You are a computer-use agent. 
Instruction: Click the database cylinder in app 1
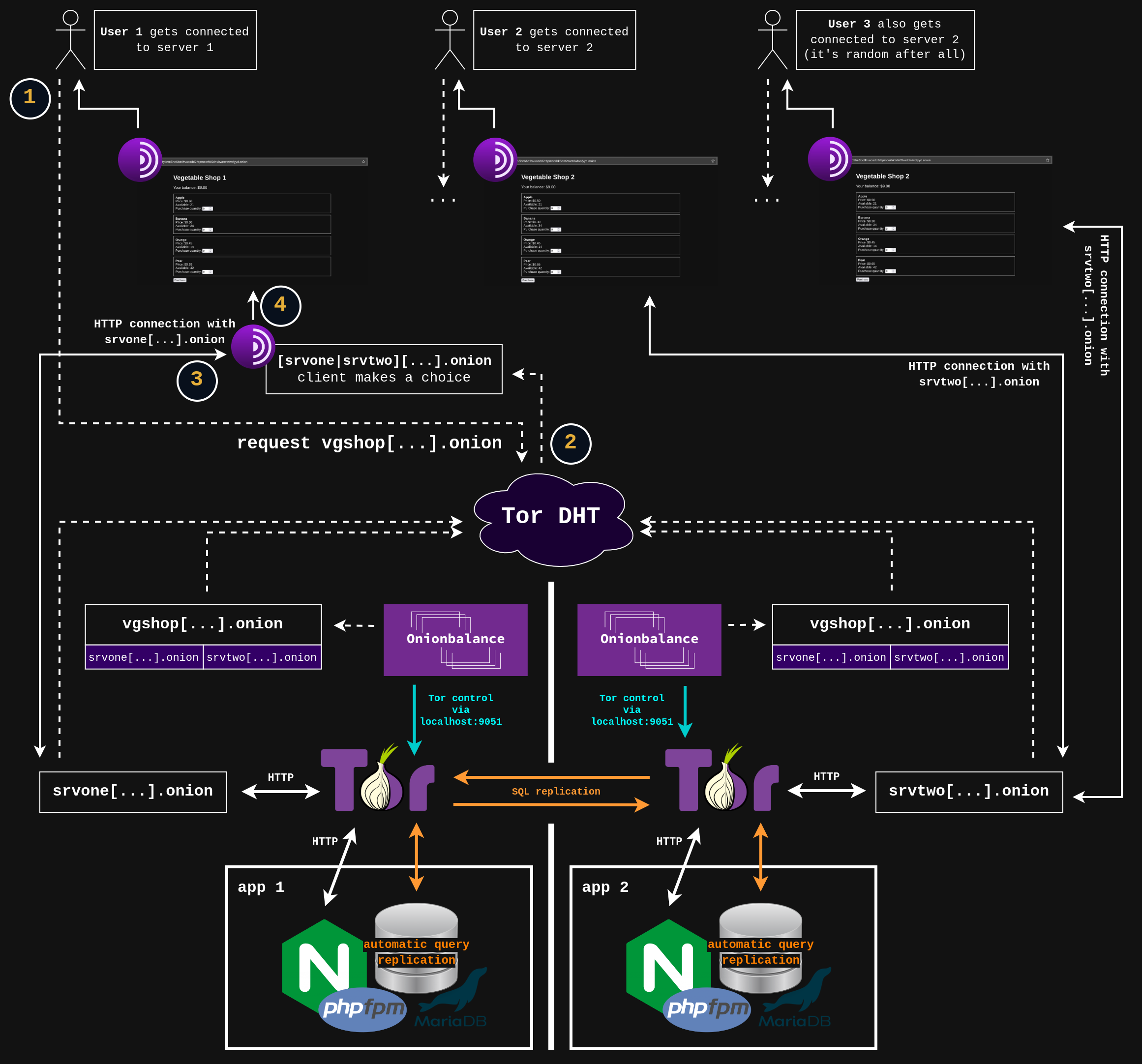(417, 947)
